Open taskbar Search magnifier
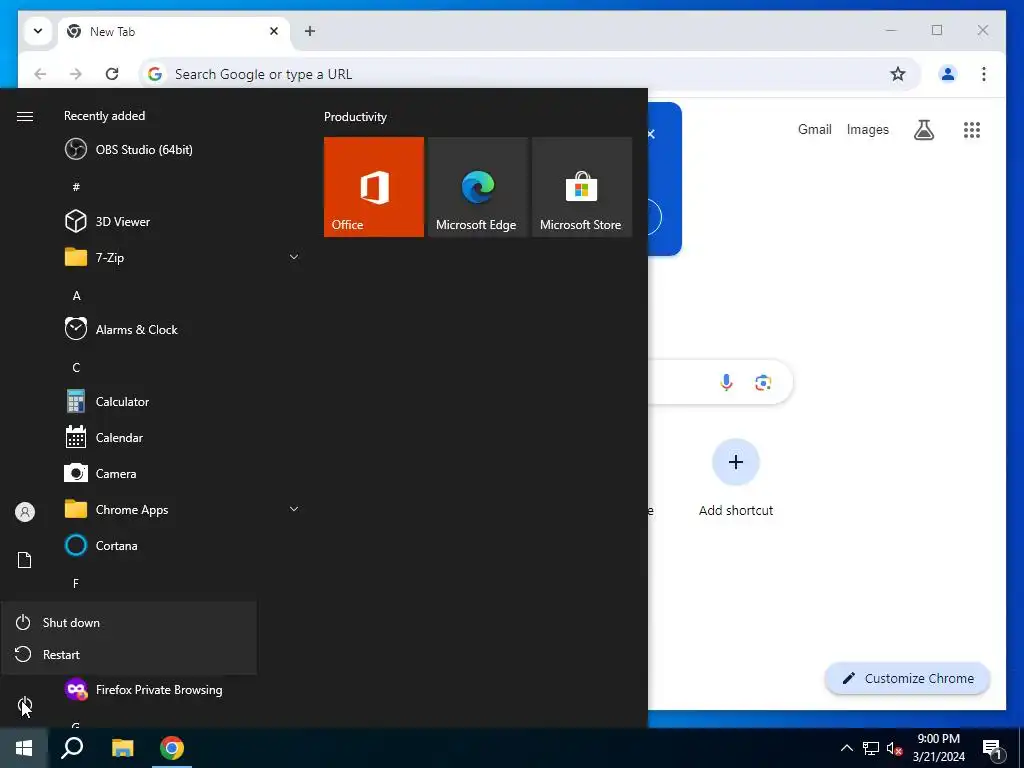Viewport: 1024px width, 768px height. (x=72, y=748)
